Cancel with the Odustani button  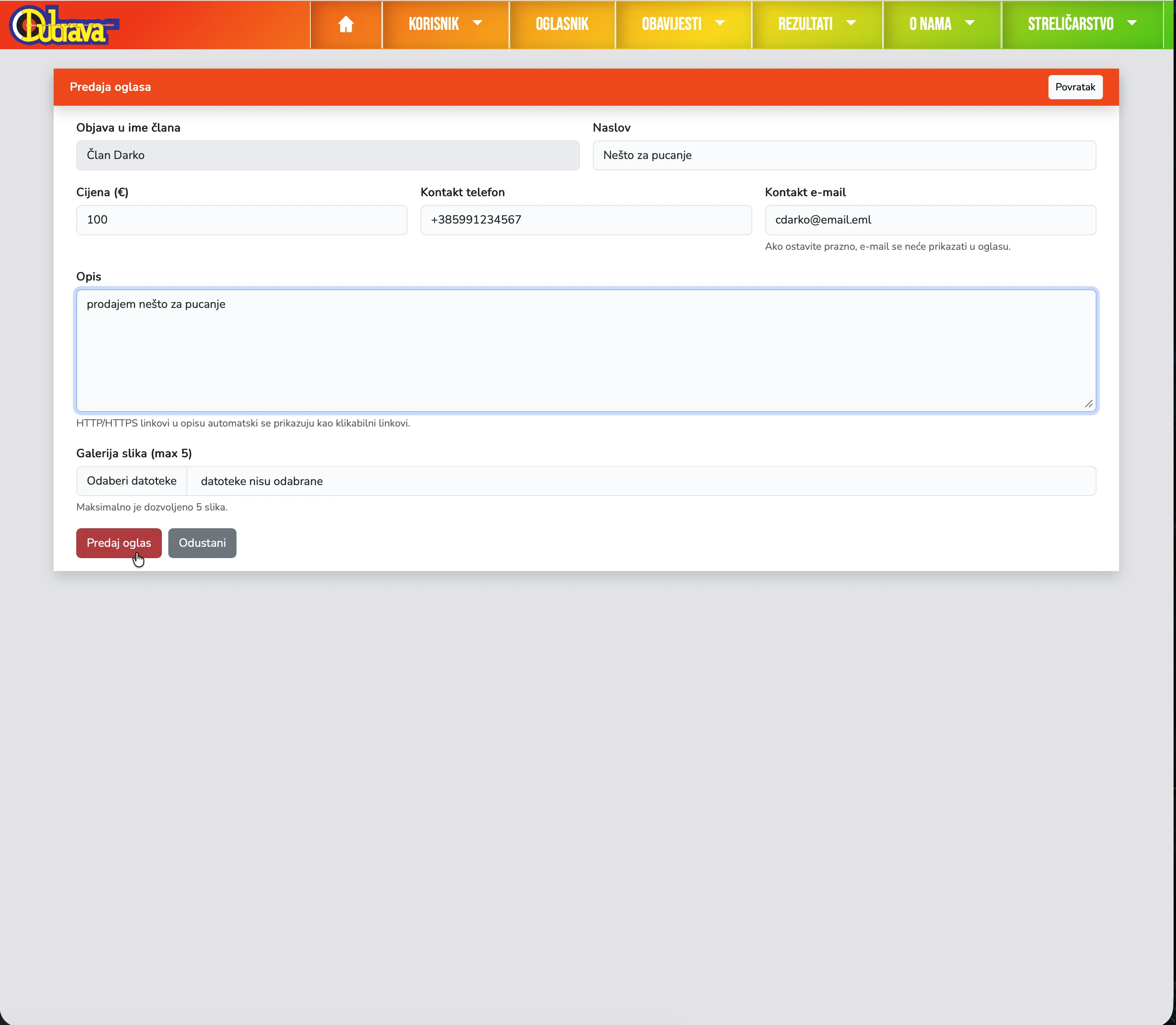click(202, 543)
